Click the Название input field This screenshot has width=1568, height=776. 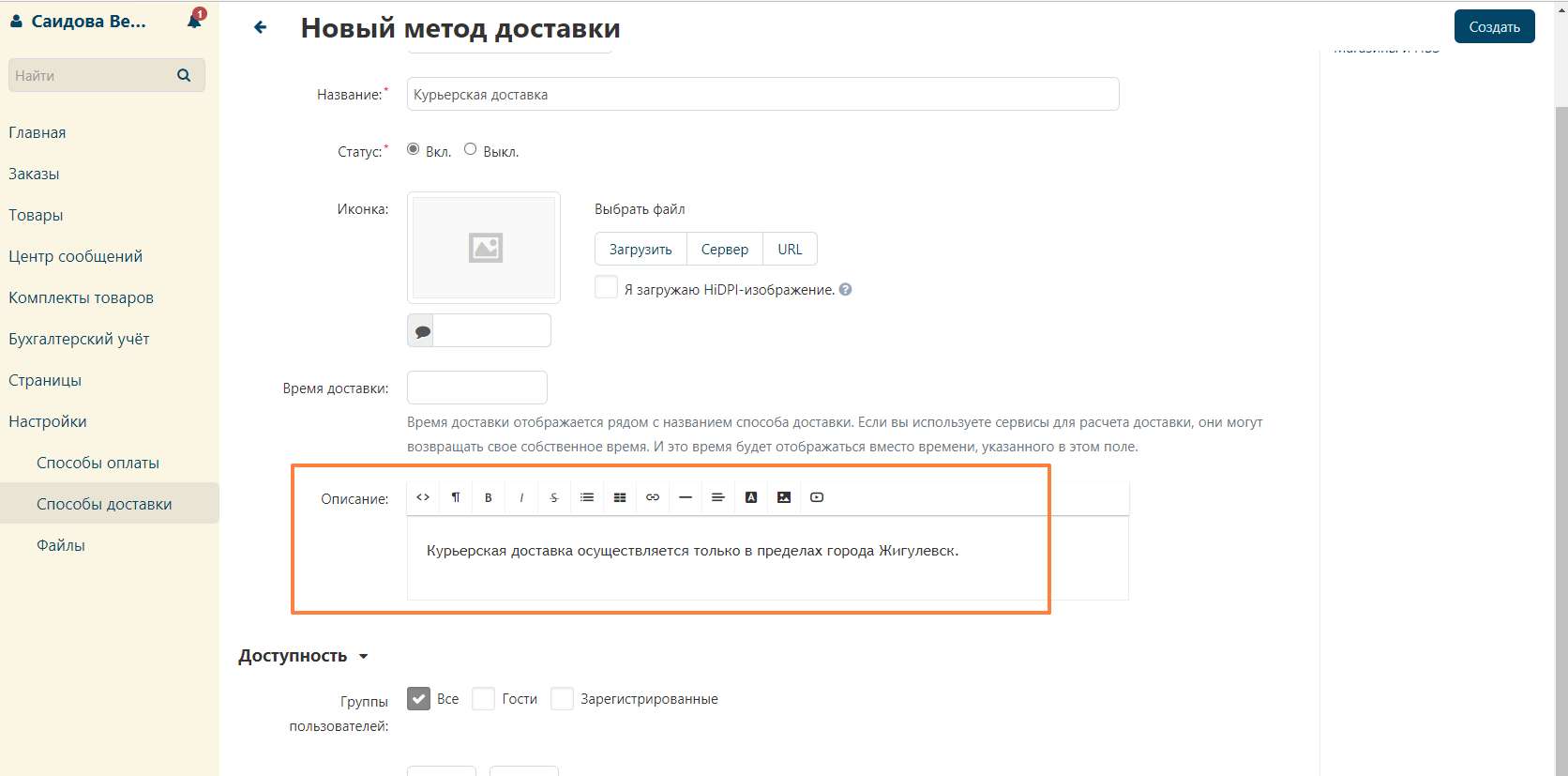tap(762, 94)
